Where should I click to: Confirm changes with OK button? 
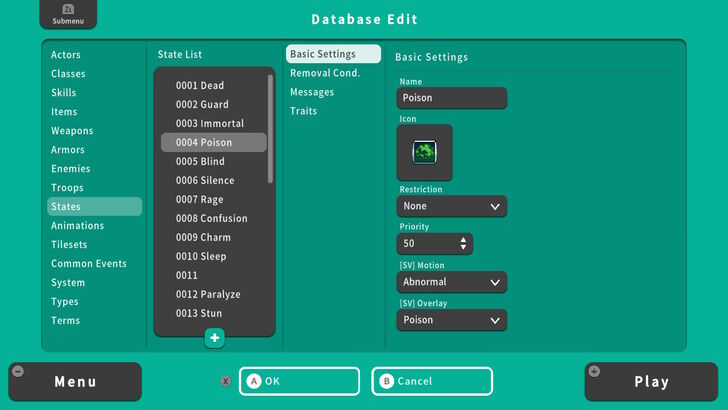pos(299,381)
